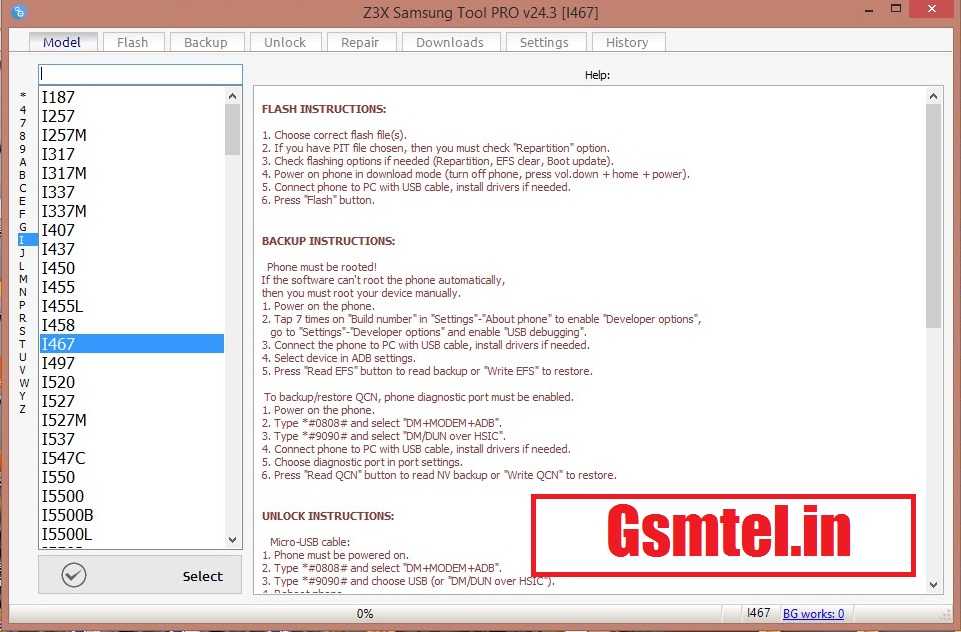Image resolution: width=961 pixels, height=632 pixels.
Task: Open the Downloads tab
Action: [450, 42]
